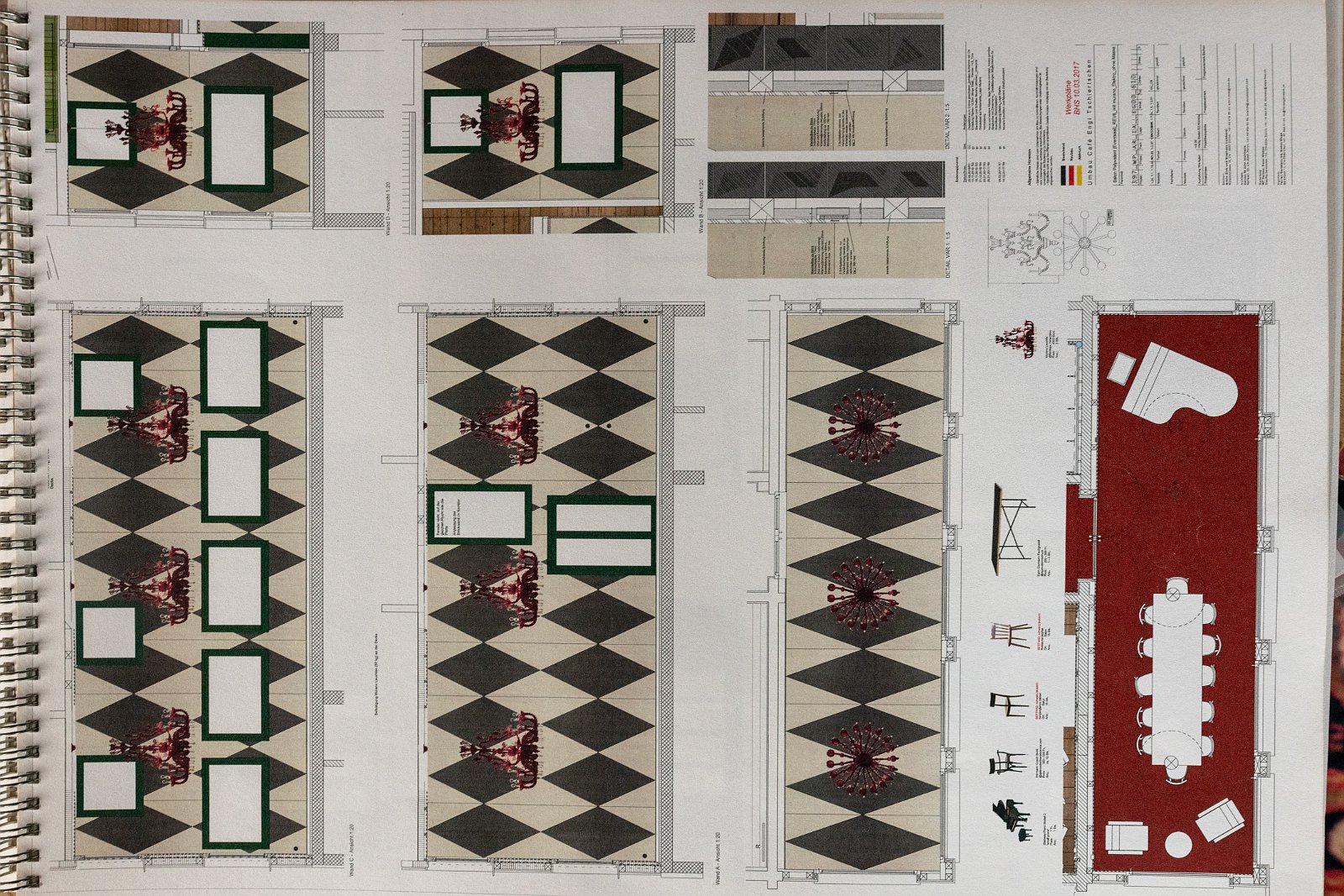Click the square piano bench beside the piano

click(x=1121, y=368)
